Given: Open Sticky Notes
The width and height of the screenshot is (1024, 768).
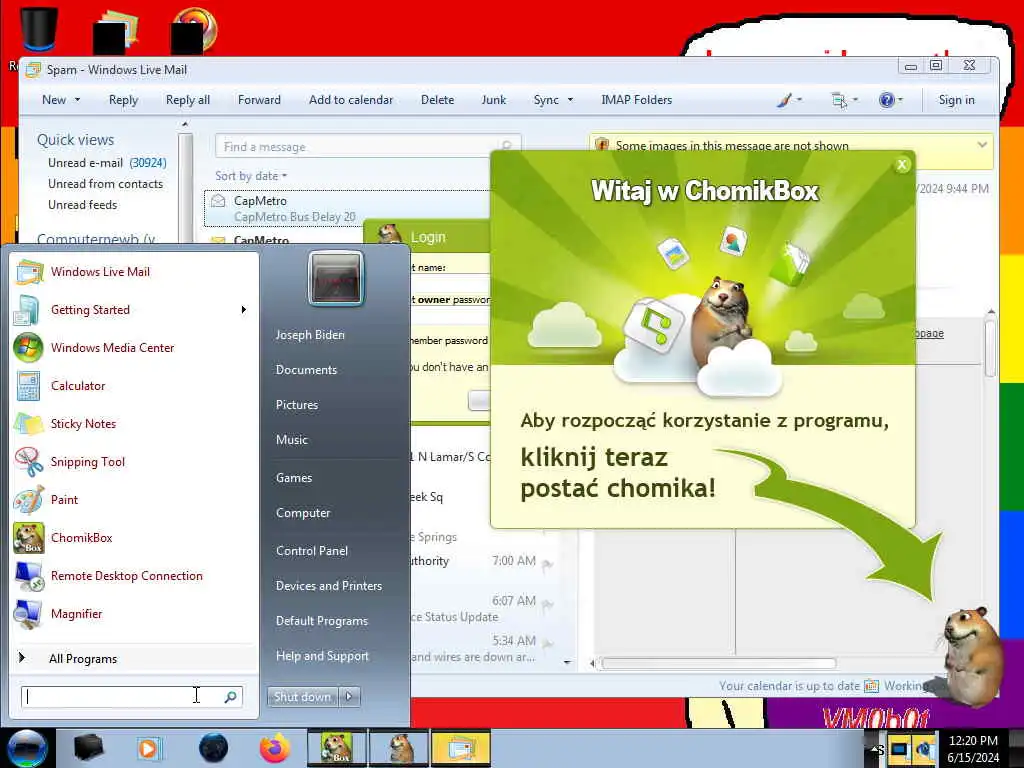Looking at the screenshot, I should point(83,423).
